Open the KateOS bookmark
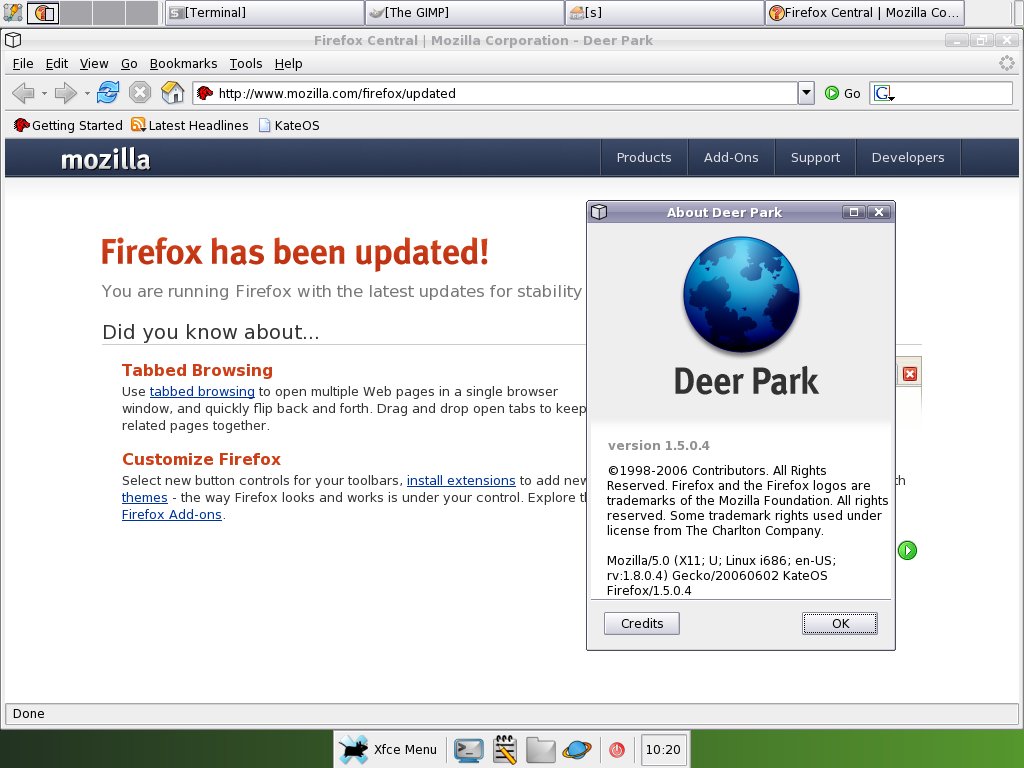This screenshot has width=1024, height=768. click(289, 125)
